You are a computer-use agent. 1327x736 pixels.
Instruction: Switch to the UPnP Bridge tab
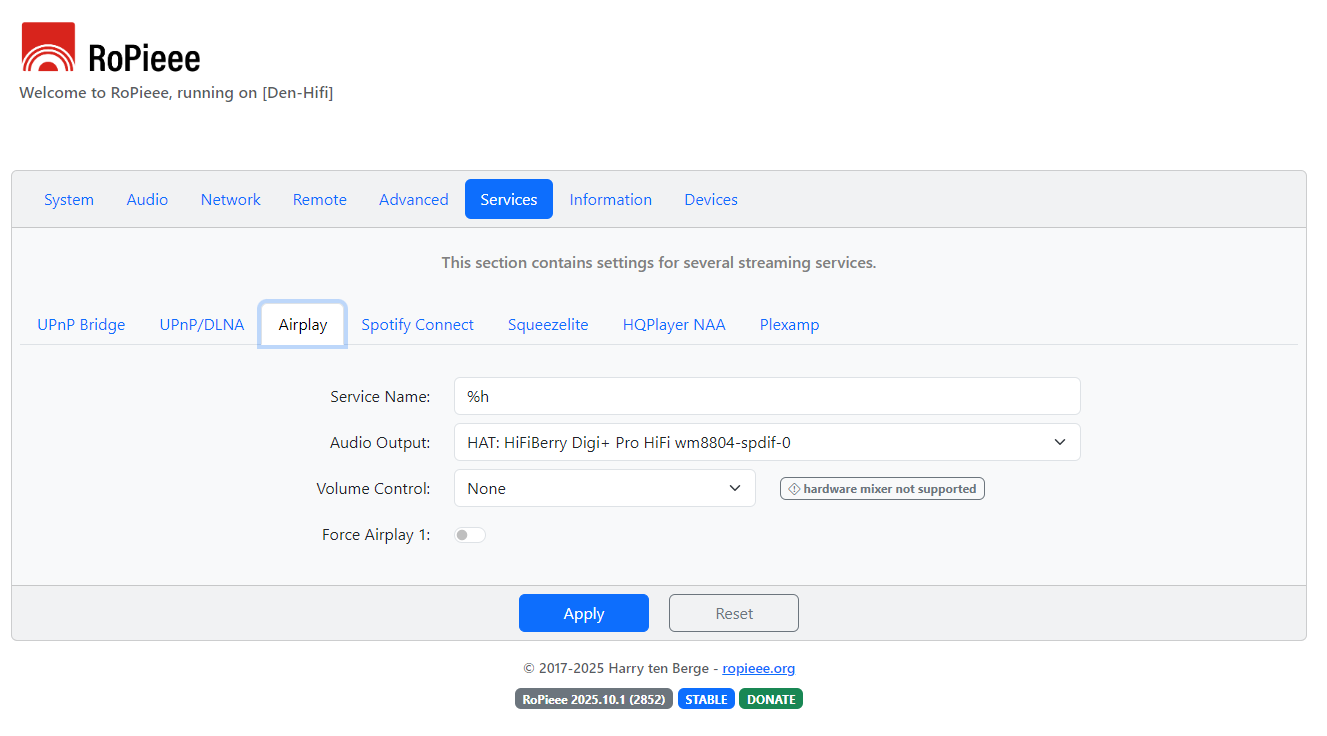pos(81,325)
